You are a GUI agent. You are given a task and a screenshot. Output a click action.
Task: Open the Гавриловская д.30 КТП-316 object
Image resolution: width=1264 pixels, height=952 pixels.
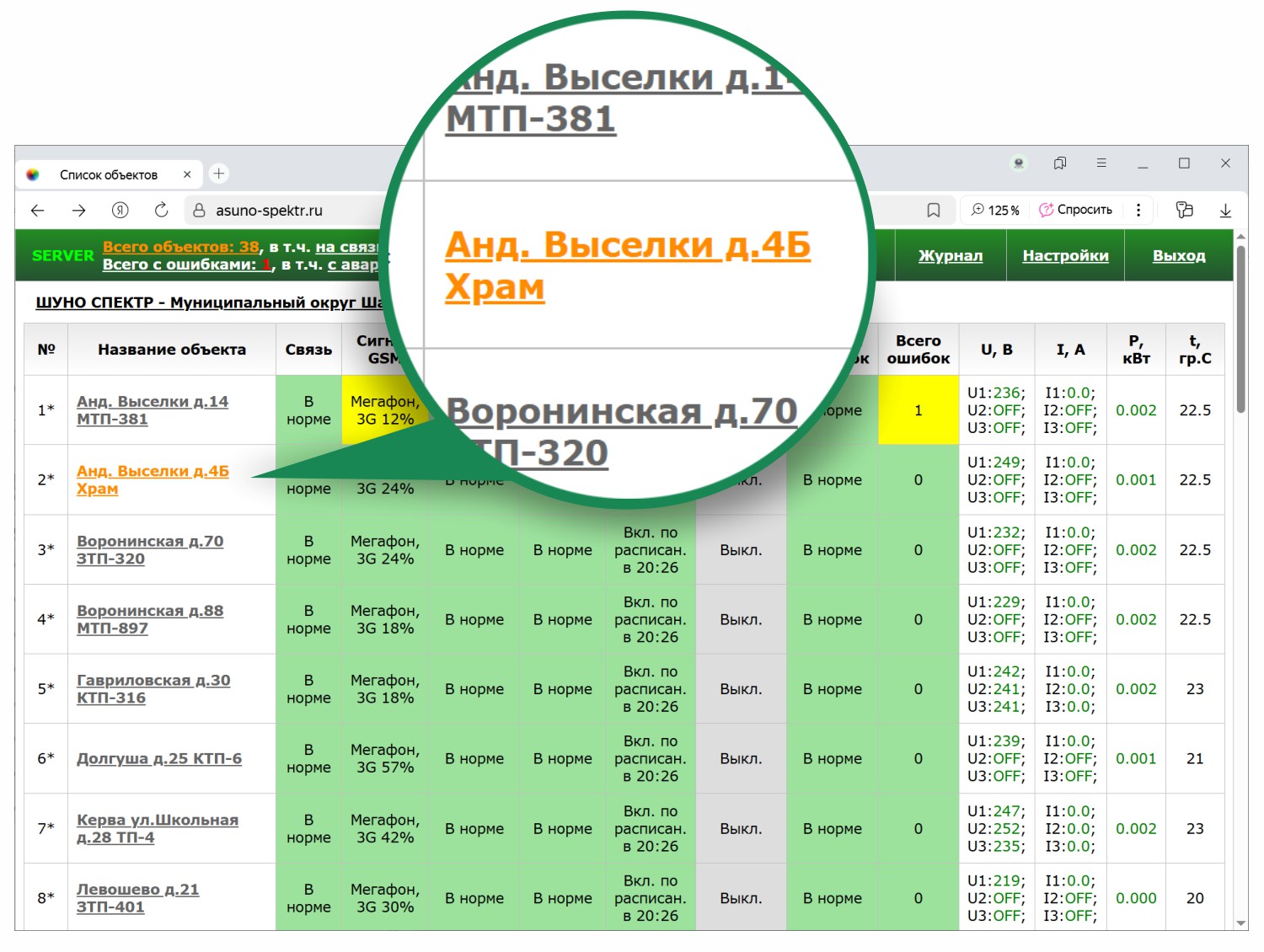click(153, 689)
